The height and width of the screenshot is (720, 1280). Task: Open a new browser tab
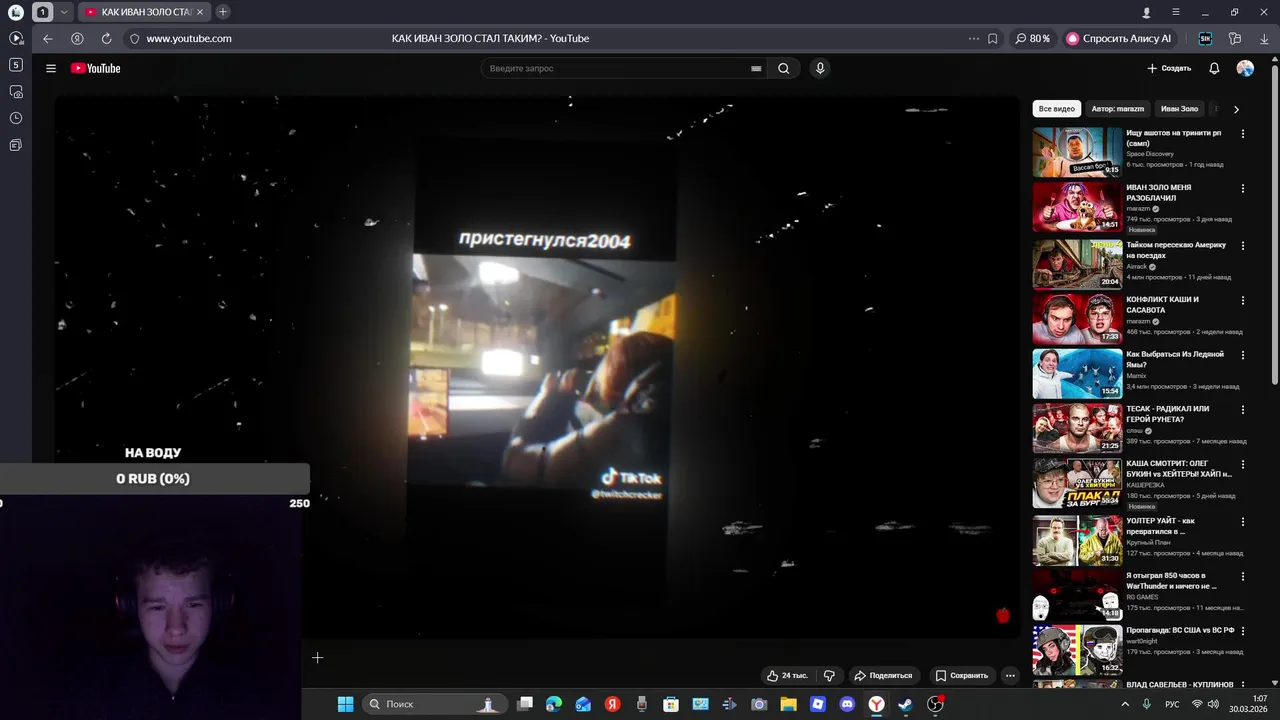tap(222, 12)
